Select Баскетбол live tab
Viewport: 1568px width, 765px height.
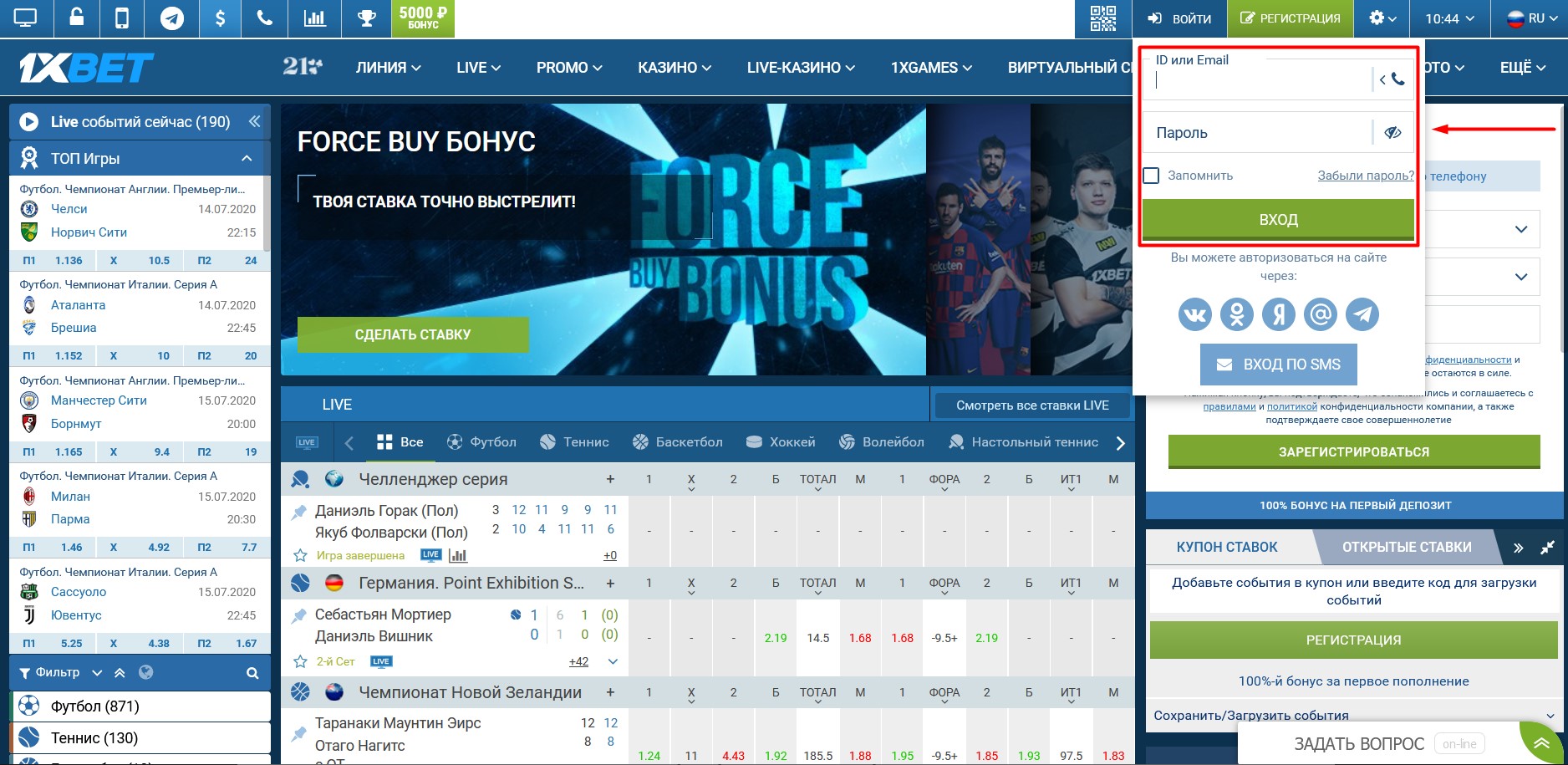(x=678, y=442)
